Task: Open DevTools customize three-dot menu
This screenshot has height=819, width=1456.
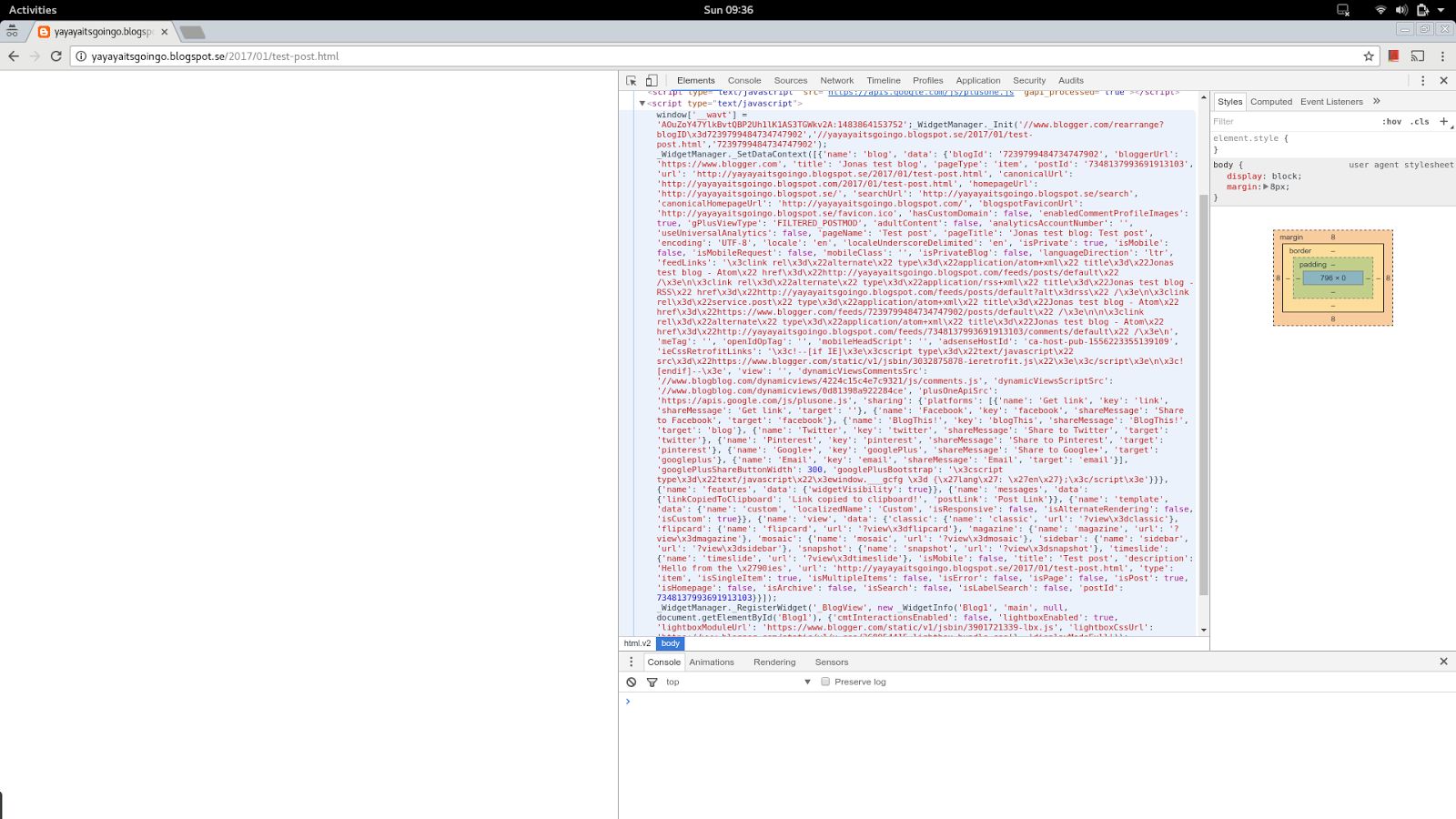Action: [1422, 80]
